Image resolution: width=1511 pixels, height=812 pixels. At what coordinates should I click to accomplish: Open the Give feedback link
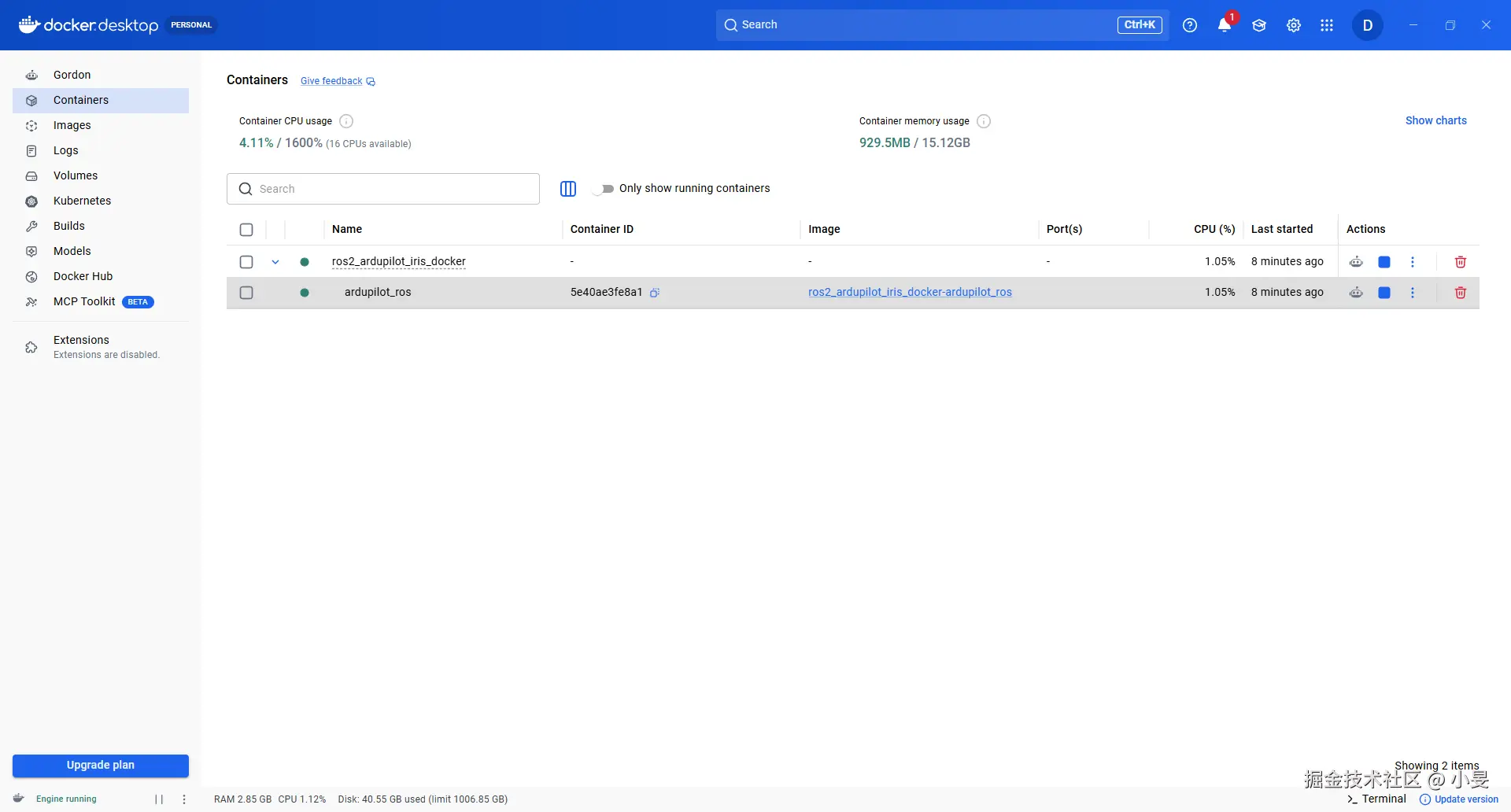click(338, 81)
